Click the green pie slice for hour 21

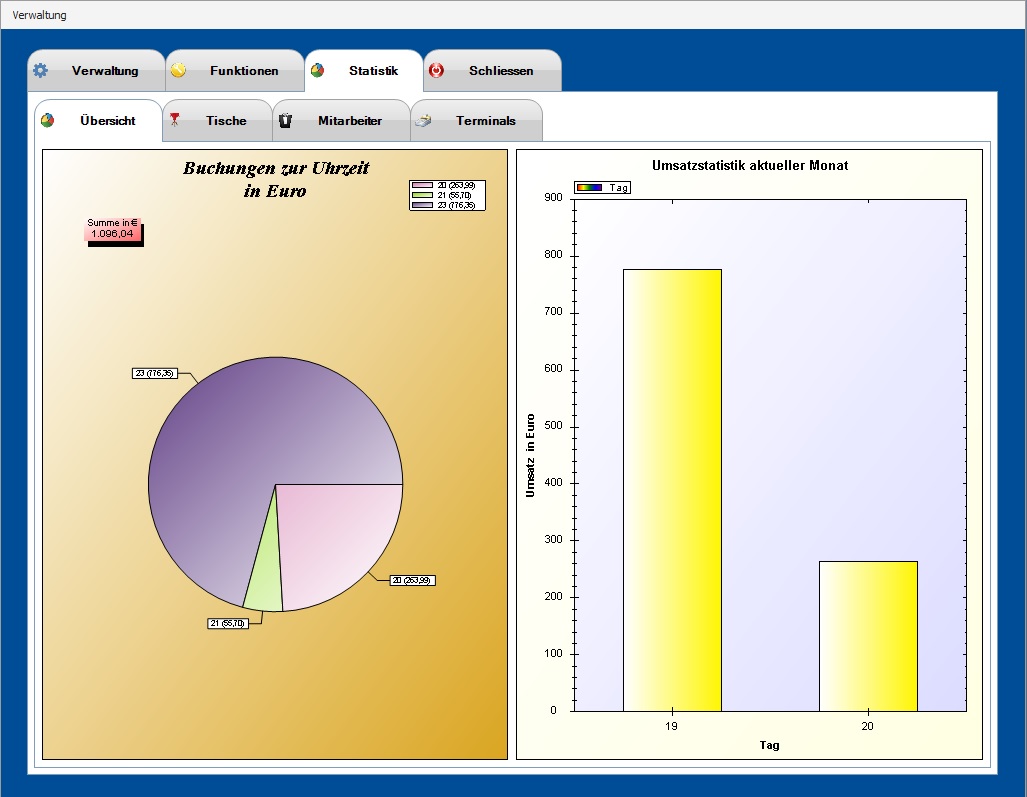(x=264, y=580)
